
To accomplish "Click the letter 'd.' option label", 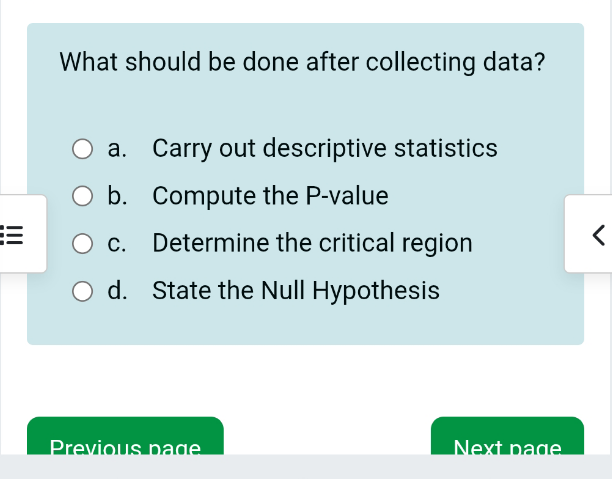I will [117, 291].
